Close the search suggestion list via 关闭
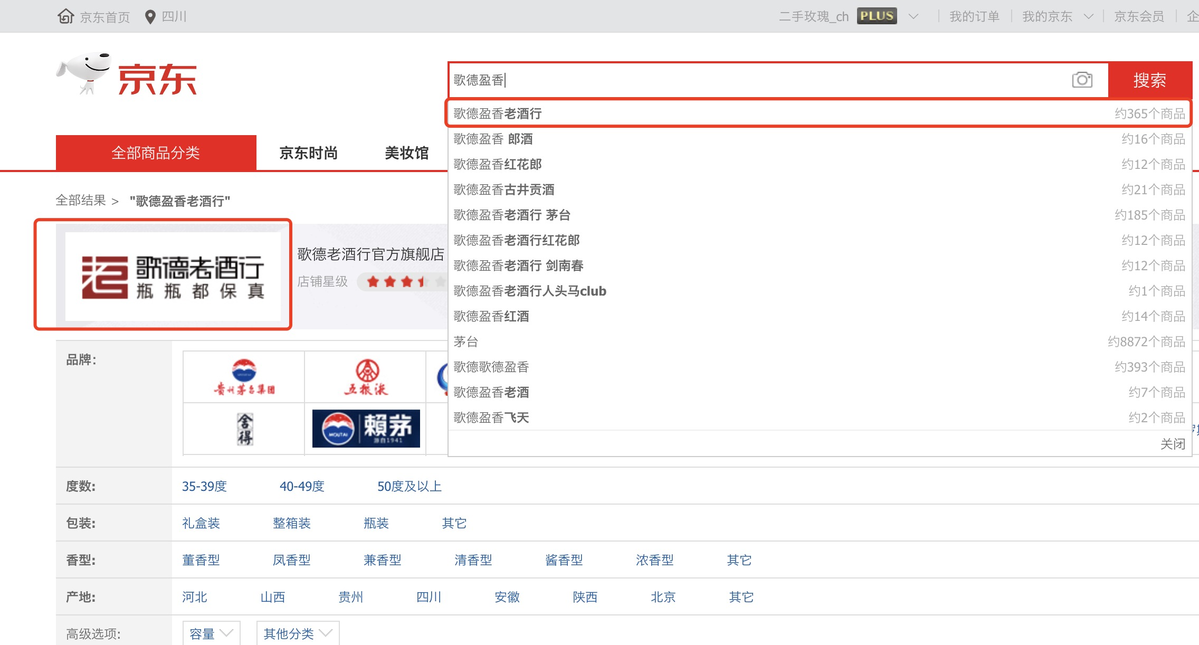Image resolution: width=1199 pixels, height=645 pixels. tap(1172, 444)
